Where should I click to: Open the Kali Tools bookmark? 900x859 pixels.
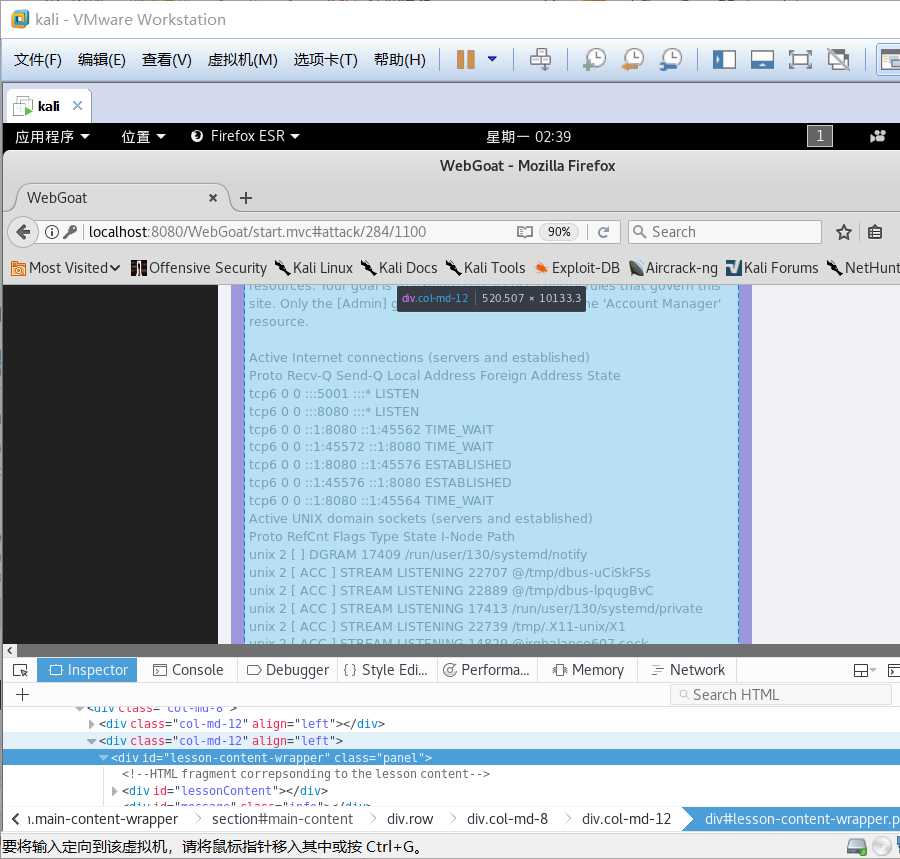(x=485, y=268)
